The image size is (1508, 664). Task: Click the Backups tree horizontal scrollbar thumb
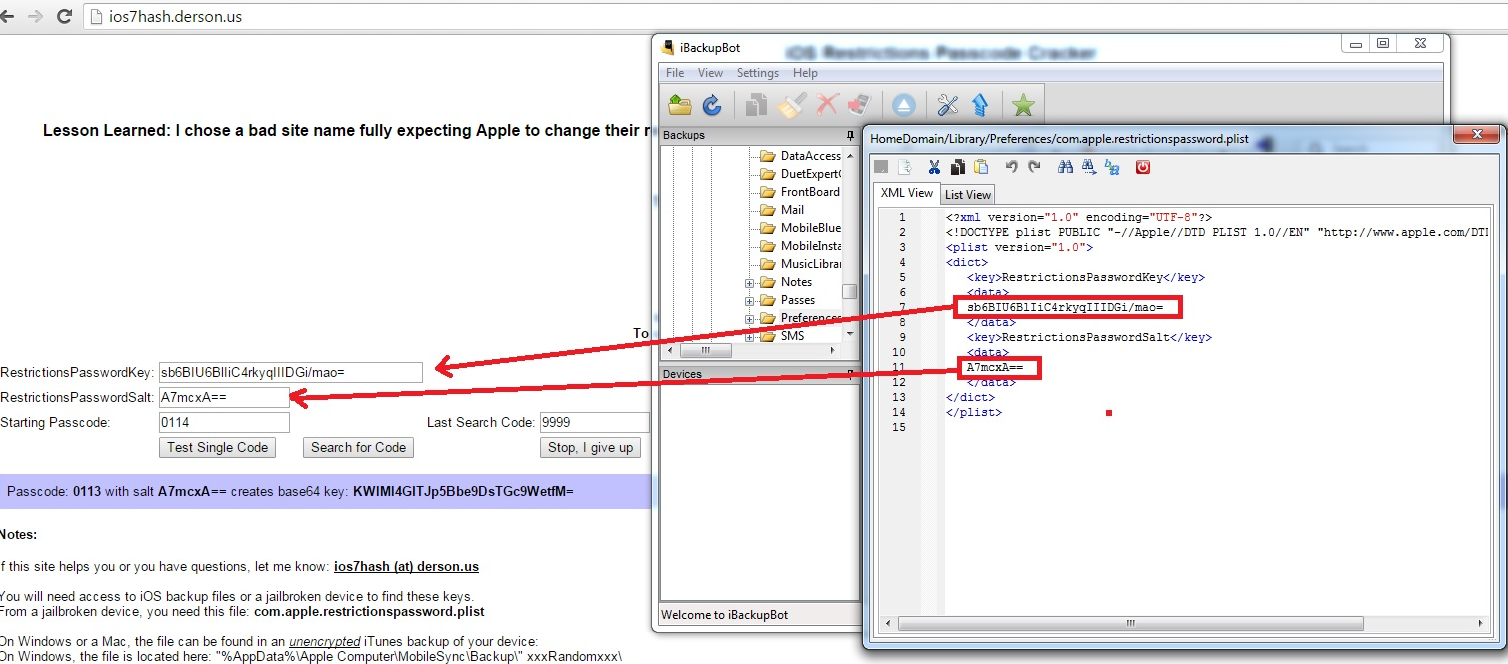(x=704, y=351)
